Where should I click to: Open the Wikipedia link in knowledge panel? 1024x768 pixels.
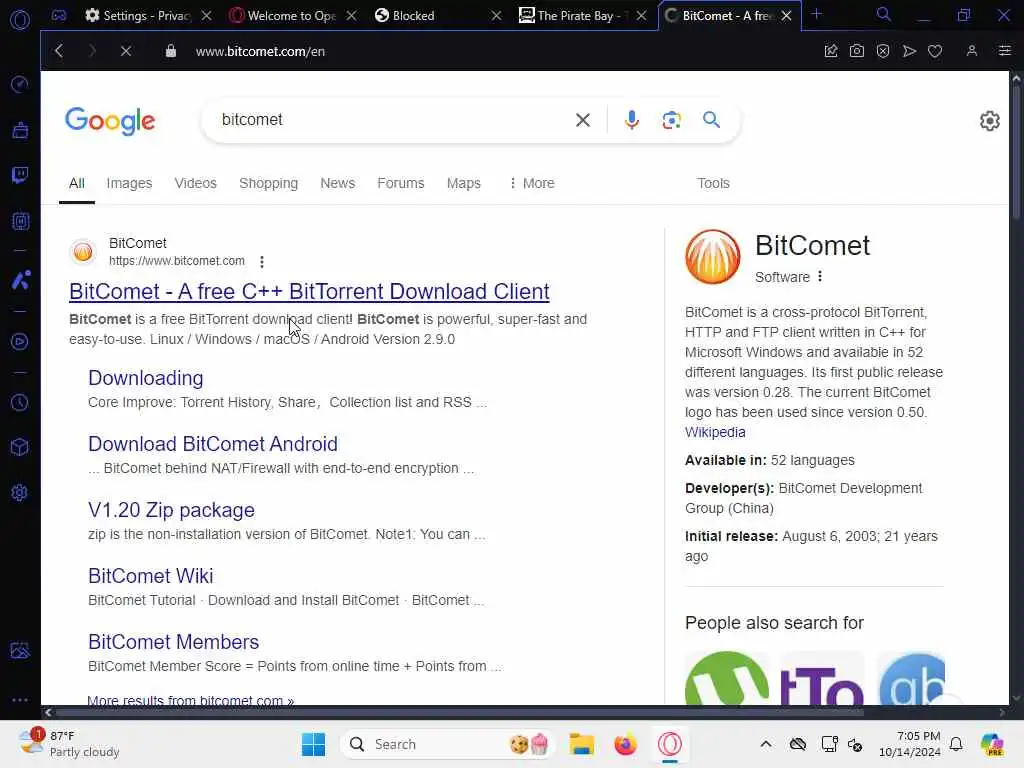(715, 432)
